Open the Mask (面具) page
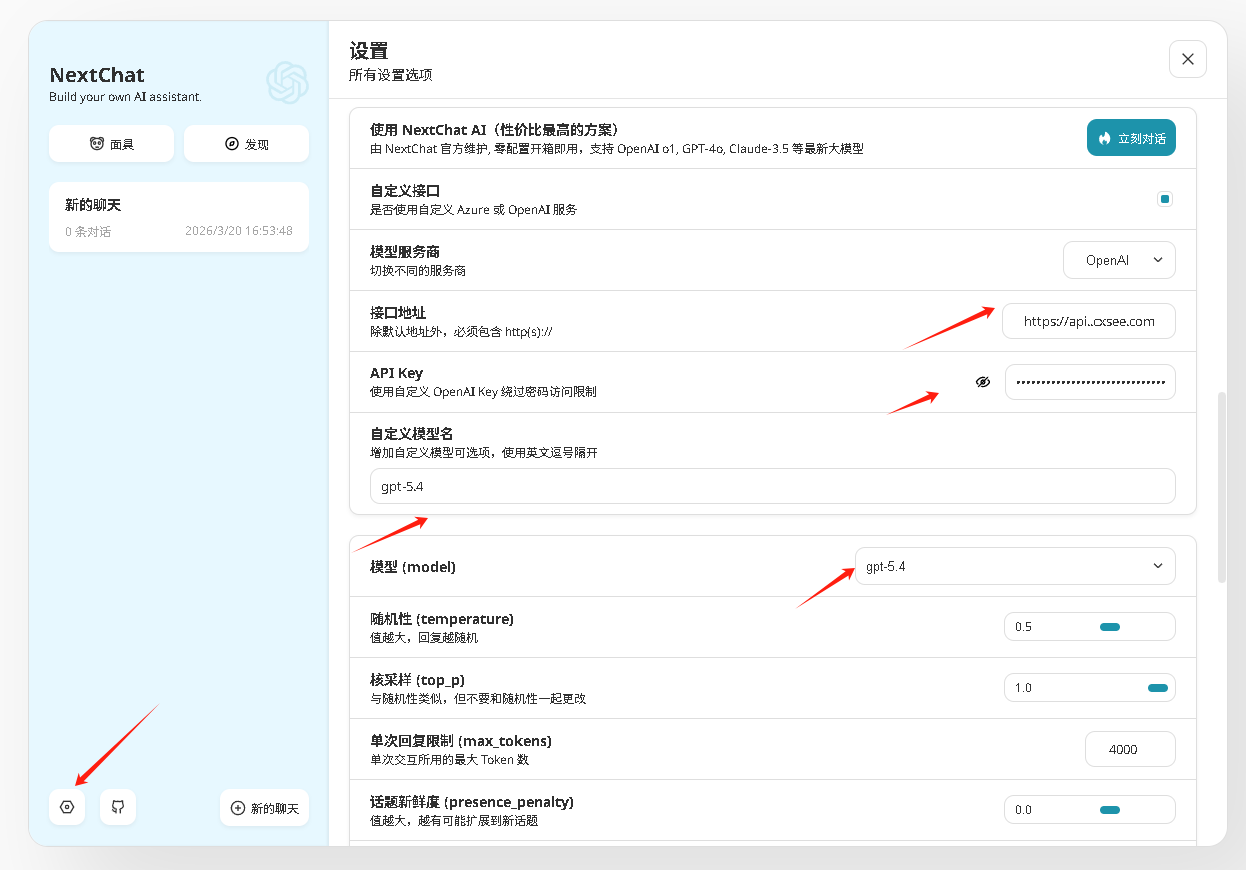 pos(111,144)
